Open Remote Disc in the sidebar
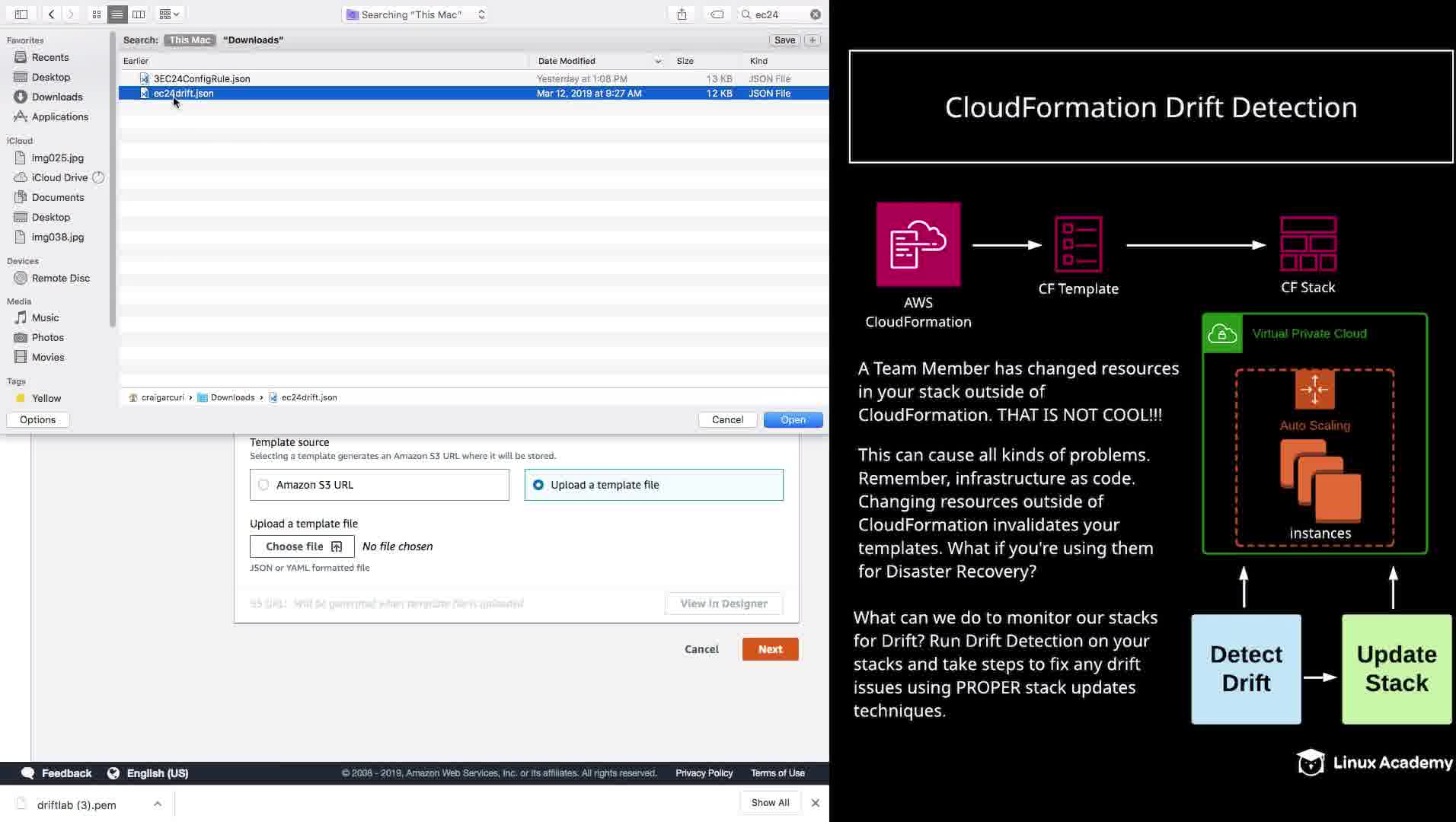Image resolution: width=1456 pixels, height=822 pixels. [x=61, y=278]
